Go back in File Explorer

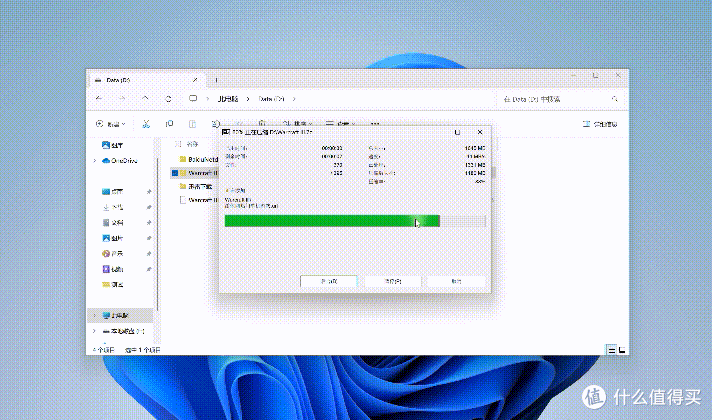(x=99, y=98)
